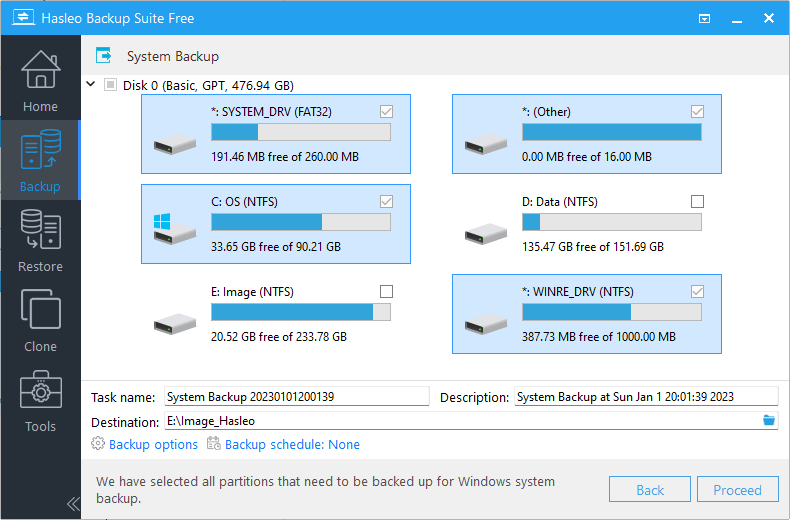Screen dimensions: 790x520
Task: Click the folder browse icon for Destination
Action: 769,421
